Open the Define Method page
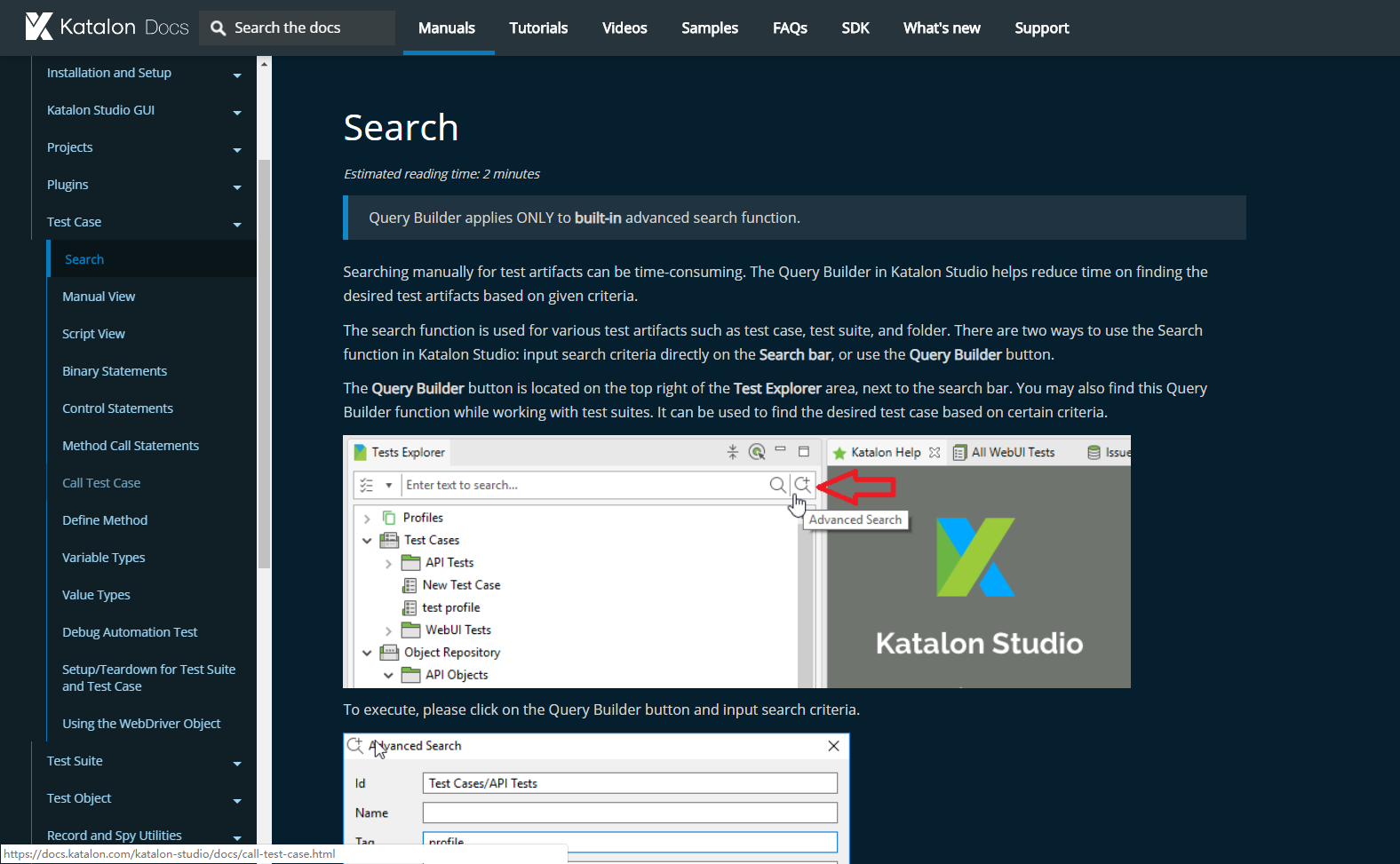This screenshot has width=1400, height=864. point(105,520)
